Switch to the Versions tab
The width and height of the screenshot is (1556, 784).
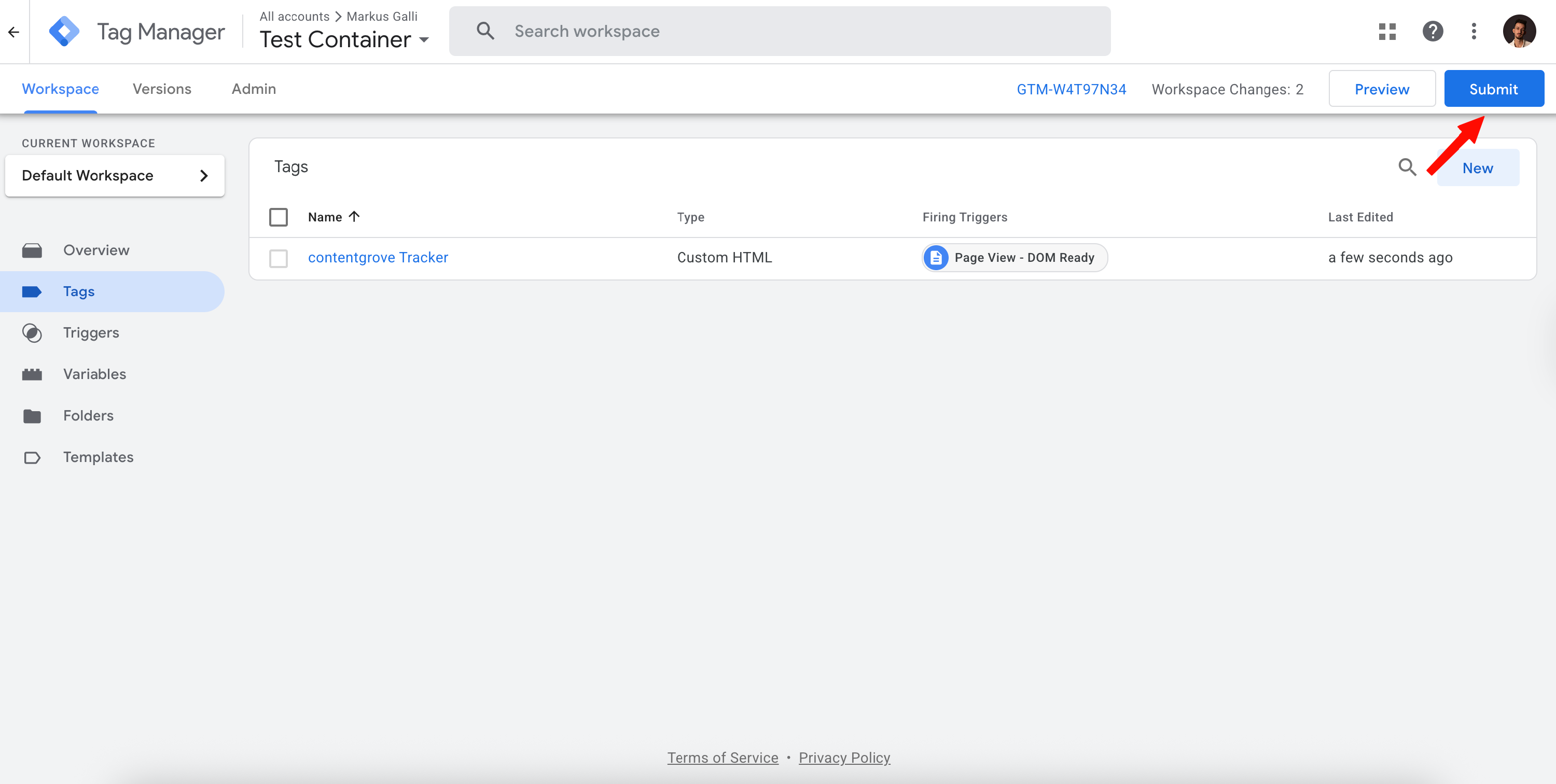point(162,89)
